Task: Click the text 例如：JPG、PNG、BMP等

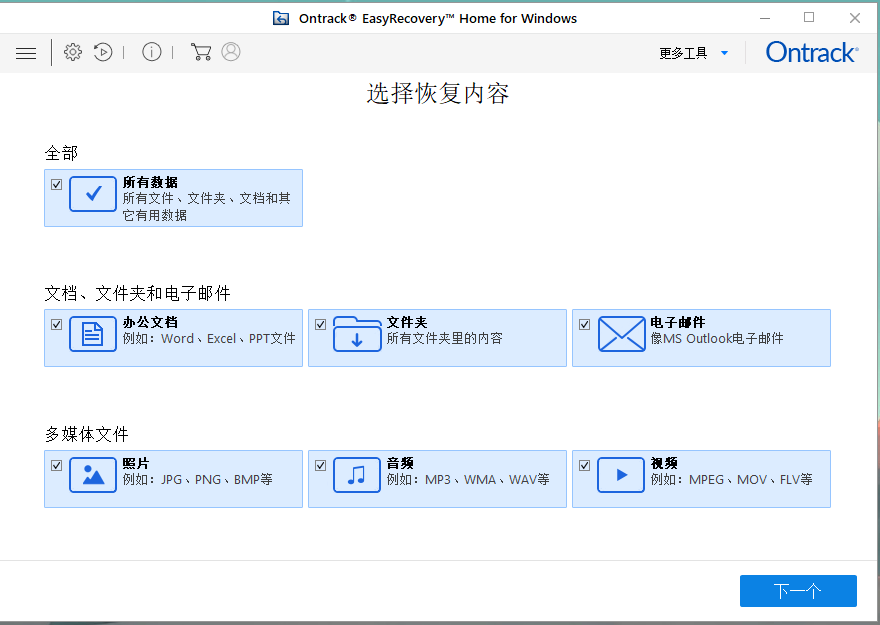Action: tap(198, 480)
